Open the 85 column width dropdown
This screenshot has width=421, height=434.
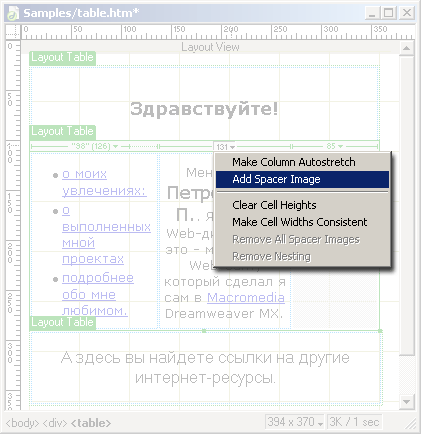[335, 146]
